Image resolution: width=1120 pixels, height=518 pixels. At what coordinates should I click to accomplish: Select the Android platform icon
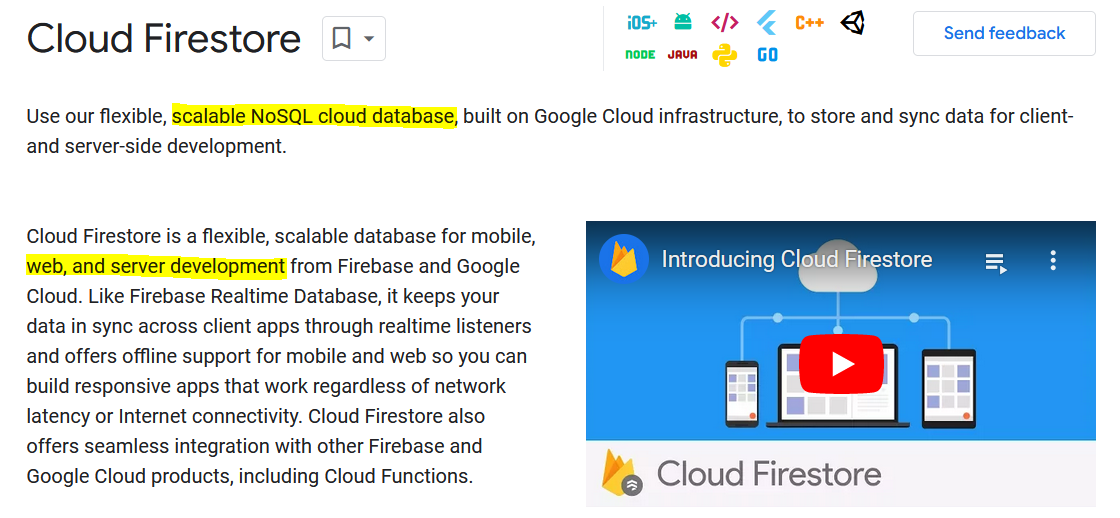click(683, 22)
